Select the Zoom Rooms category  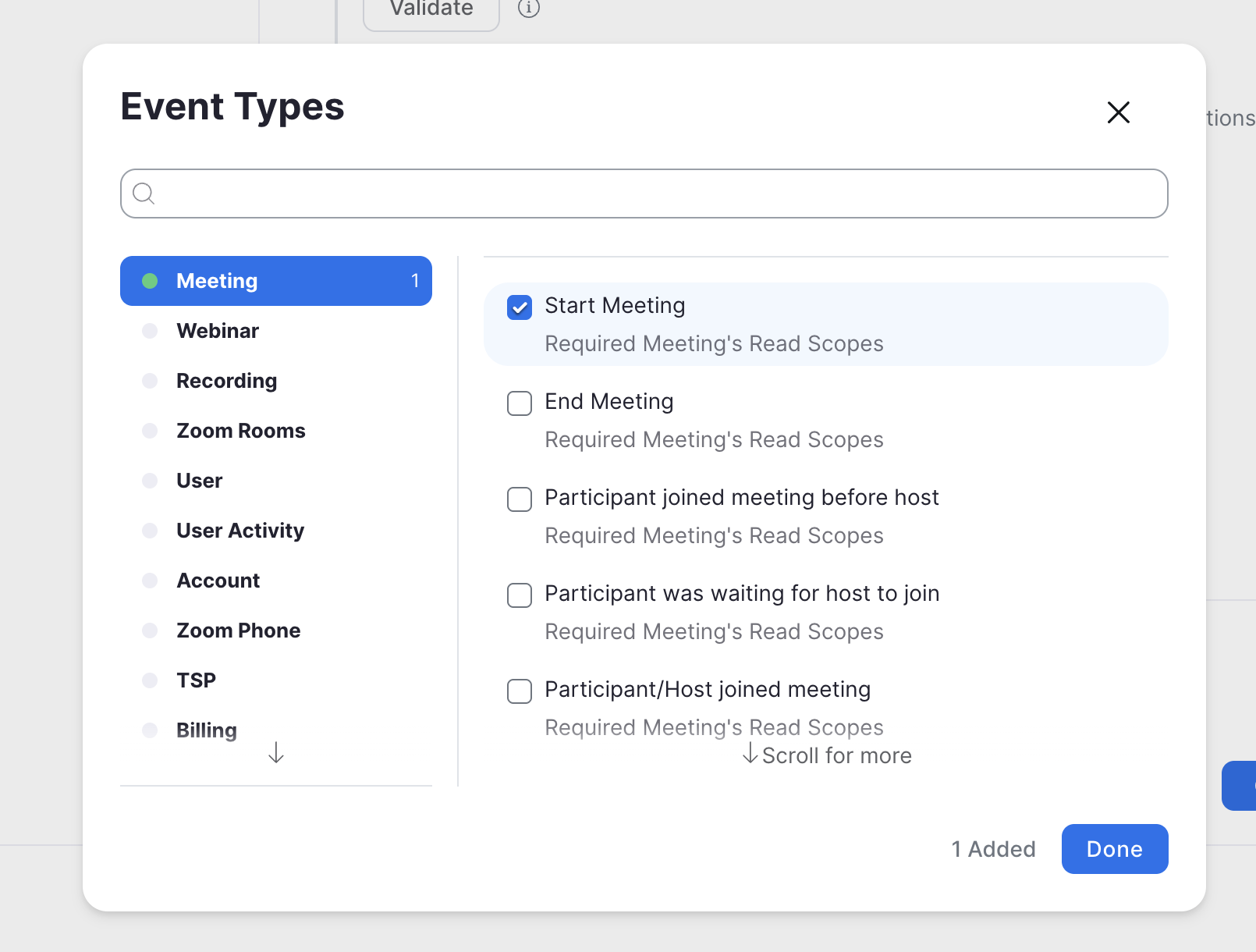click(240, 431)
